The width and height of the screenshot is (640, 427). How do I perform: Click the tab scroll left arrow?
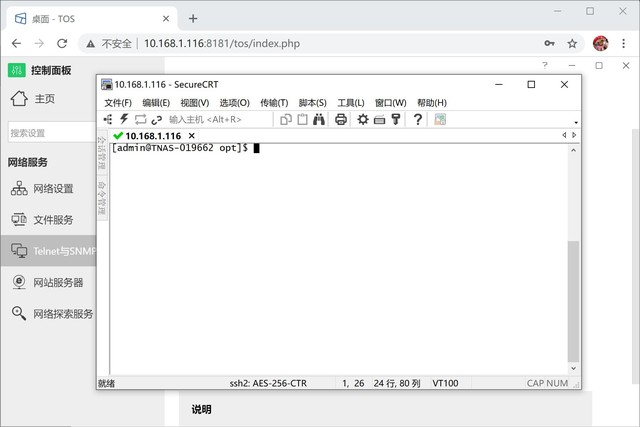tap(564, 135)
